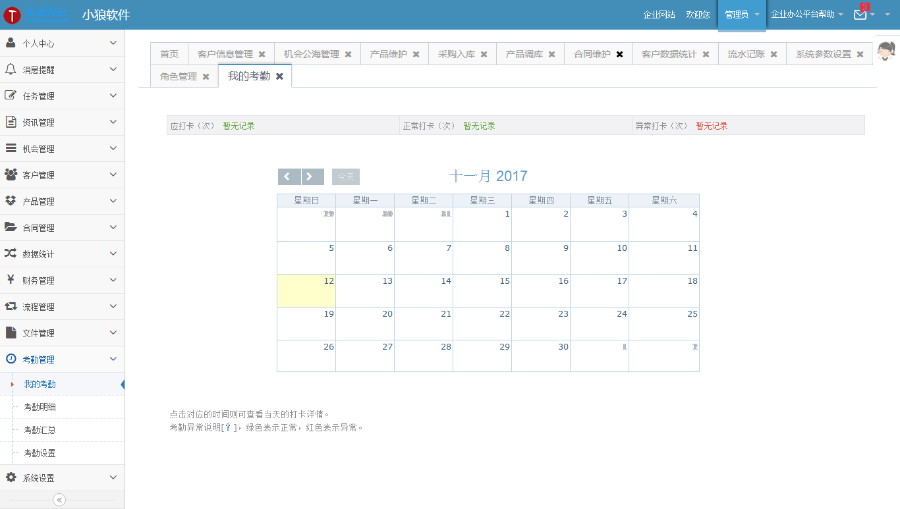The width and height of the screenshot is (900, 509).
Task: Click the 资讯管理 document icon
Action: 10,122
